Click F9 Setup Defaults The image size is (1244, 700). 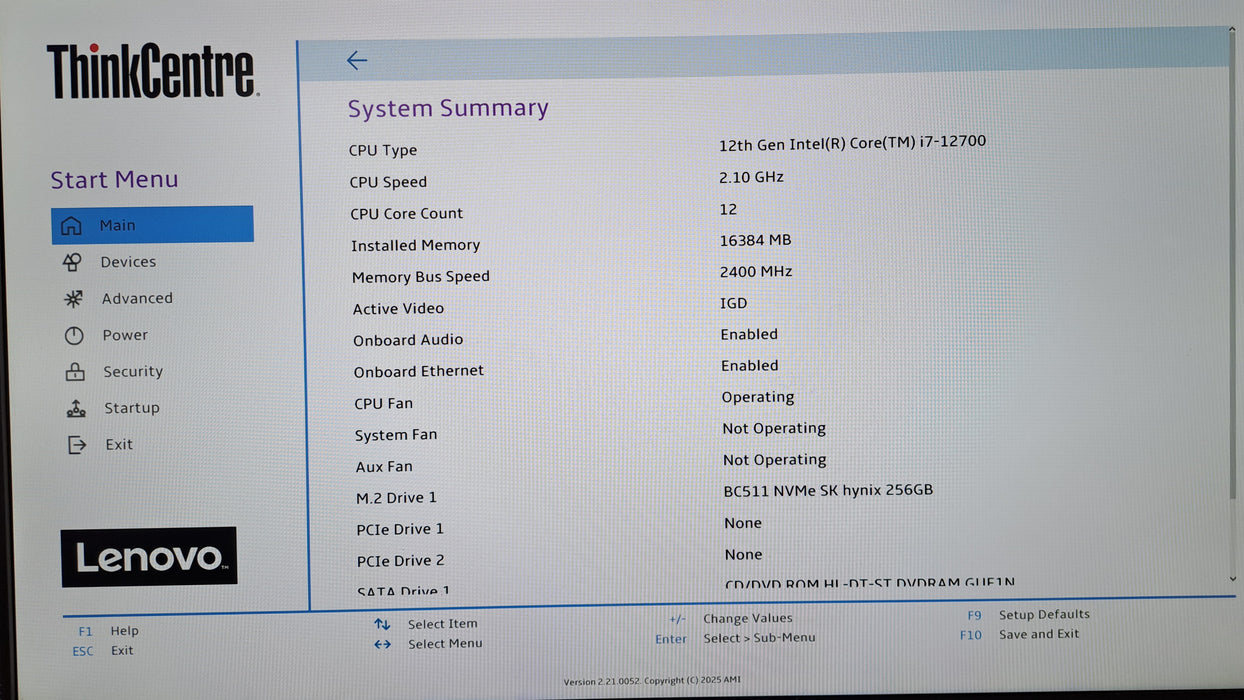point(1028,615)
